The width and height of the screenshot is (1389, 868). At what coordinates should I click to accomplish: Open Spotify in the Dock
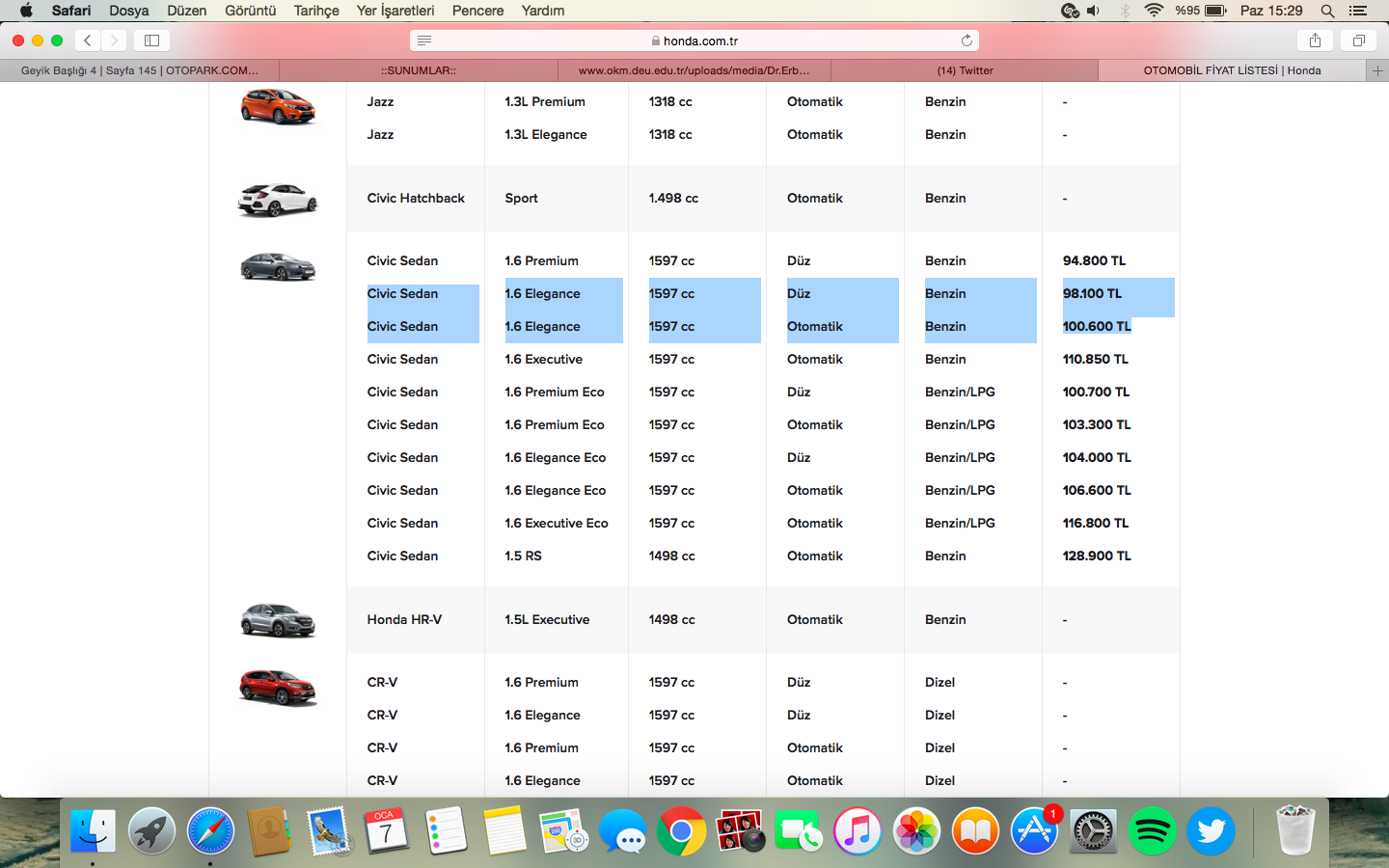tap(1152, 830)
